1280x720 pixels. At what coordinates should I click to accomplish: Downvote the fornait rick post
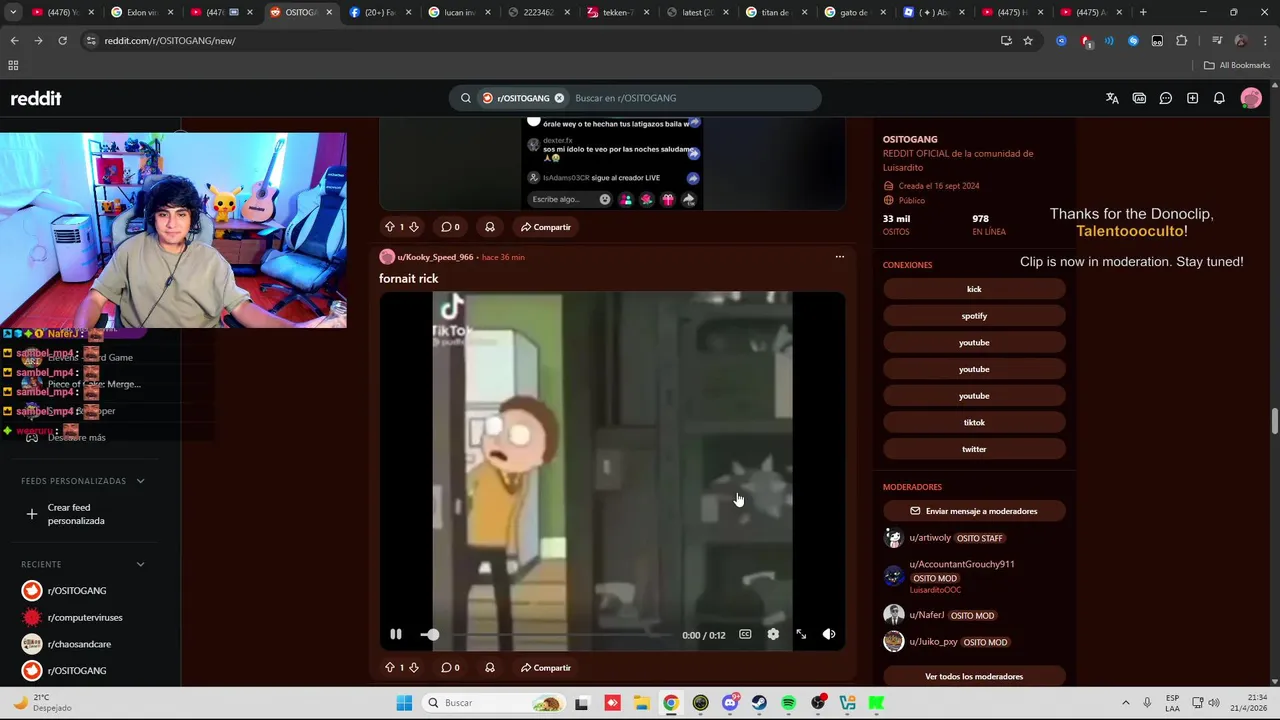[414, 668]
